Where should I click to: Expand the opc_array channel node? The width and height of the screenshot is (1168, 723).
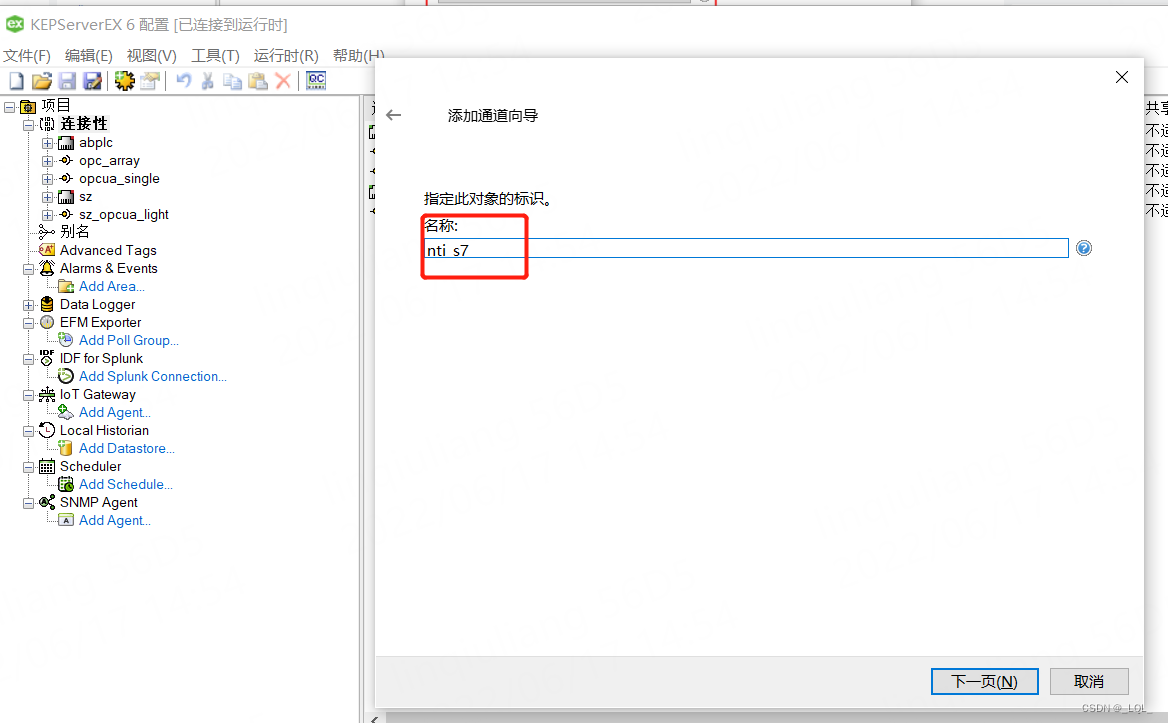[x=47, y=161]
